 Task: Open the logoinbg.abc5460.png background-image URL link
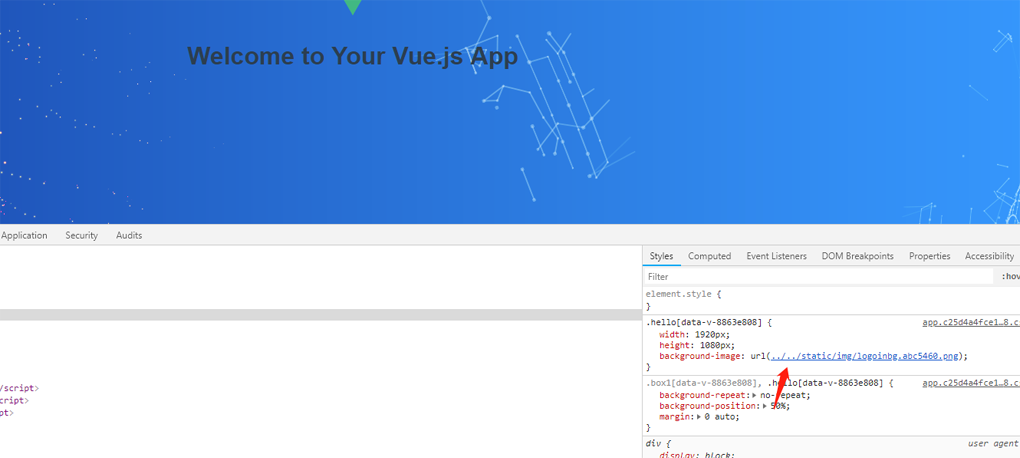pos(865,356)
